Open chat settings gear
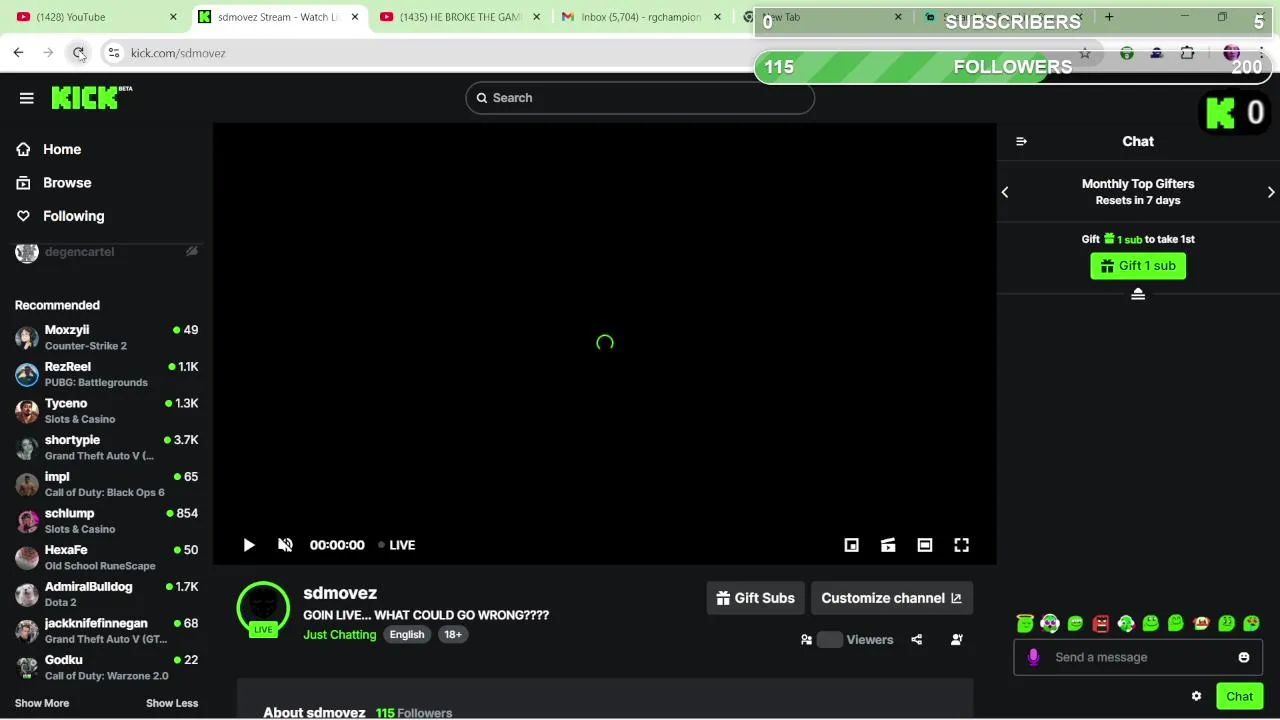Image resolution: width=1280 pixels, height=720 pixels. click(x=1196, y=696)
